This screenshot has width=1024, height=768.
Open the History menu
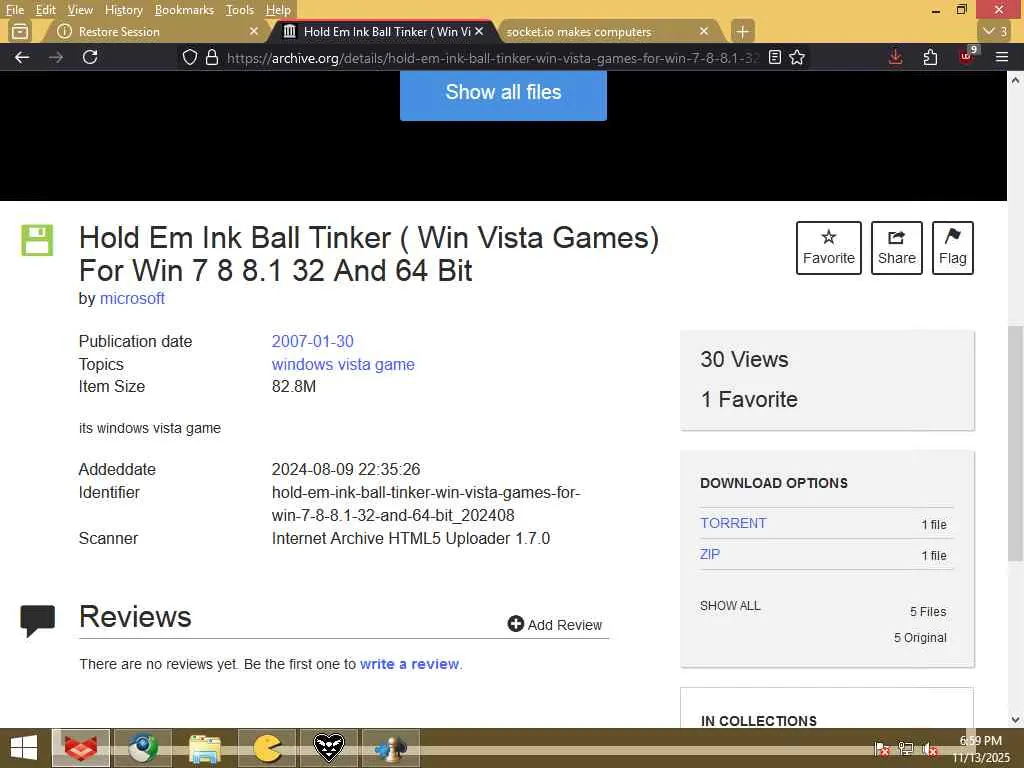pos(123,10)
